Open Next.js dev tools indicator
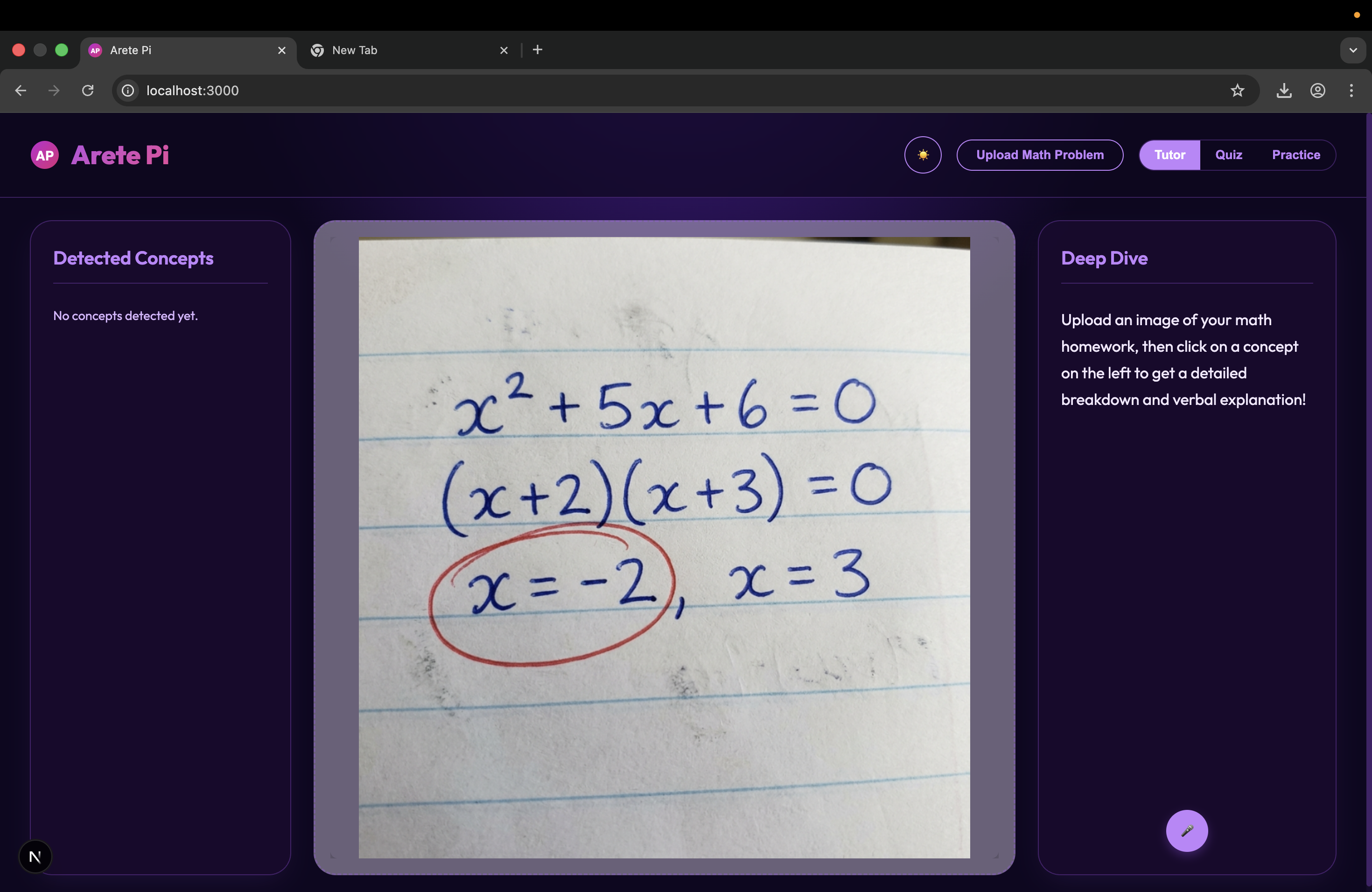1372x892 pixels. [35, 856]
